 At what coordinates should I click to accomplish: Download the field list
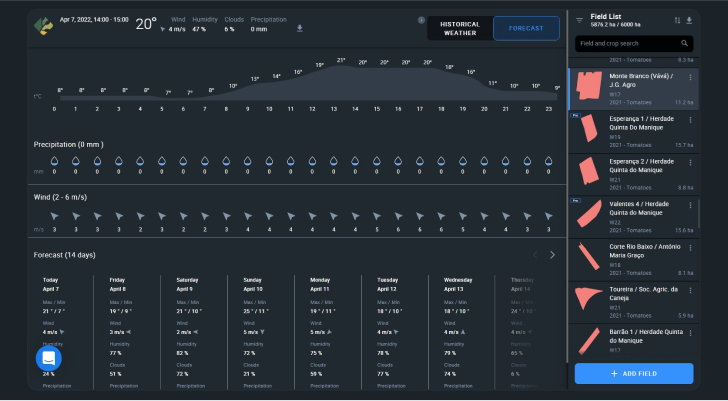[x=689, y=20]
